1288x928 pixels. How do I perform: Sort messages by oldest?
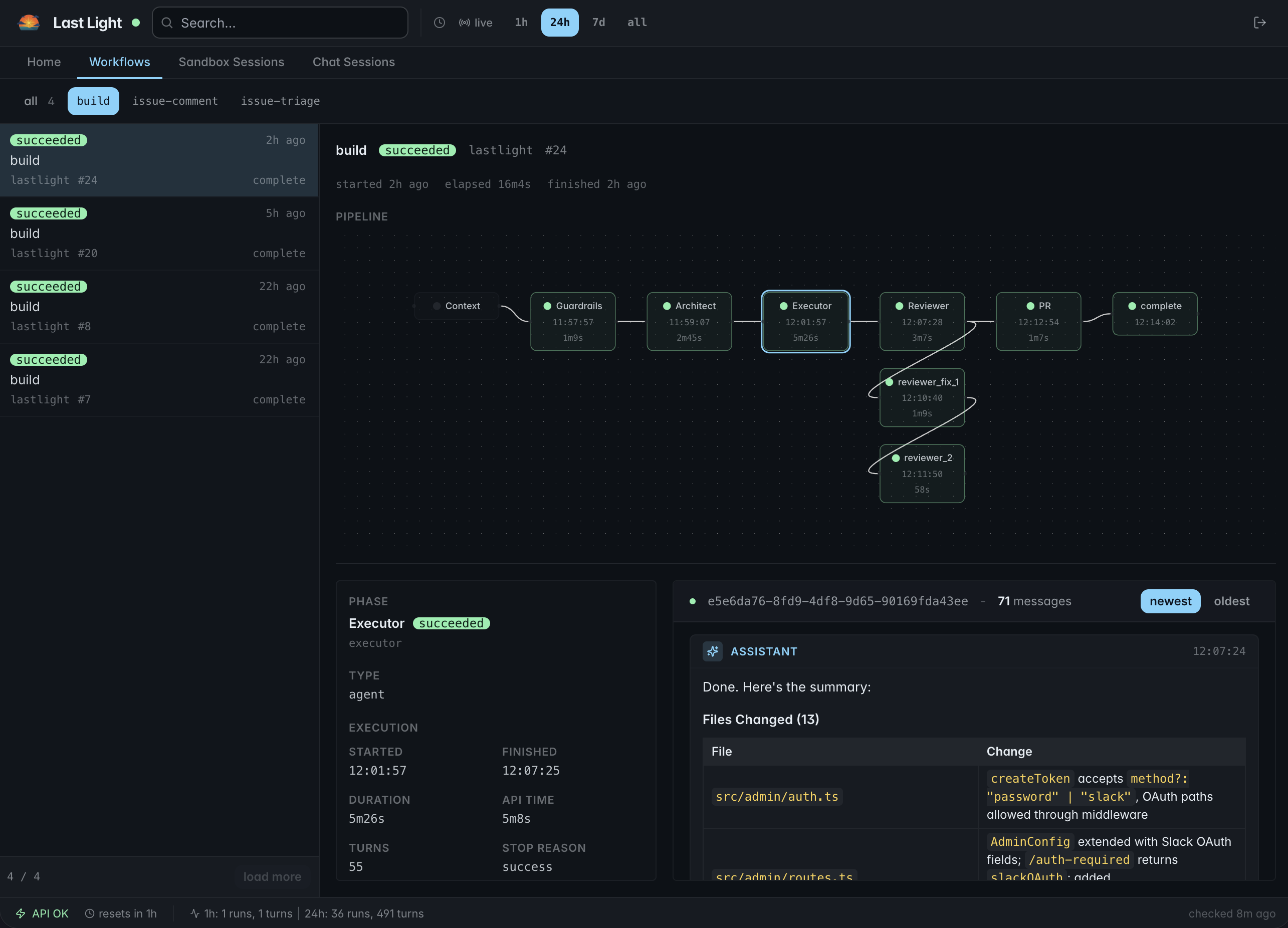(x=1231, y=601)
